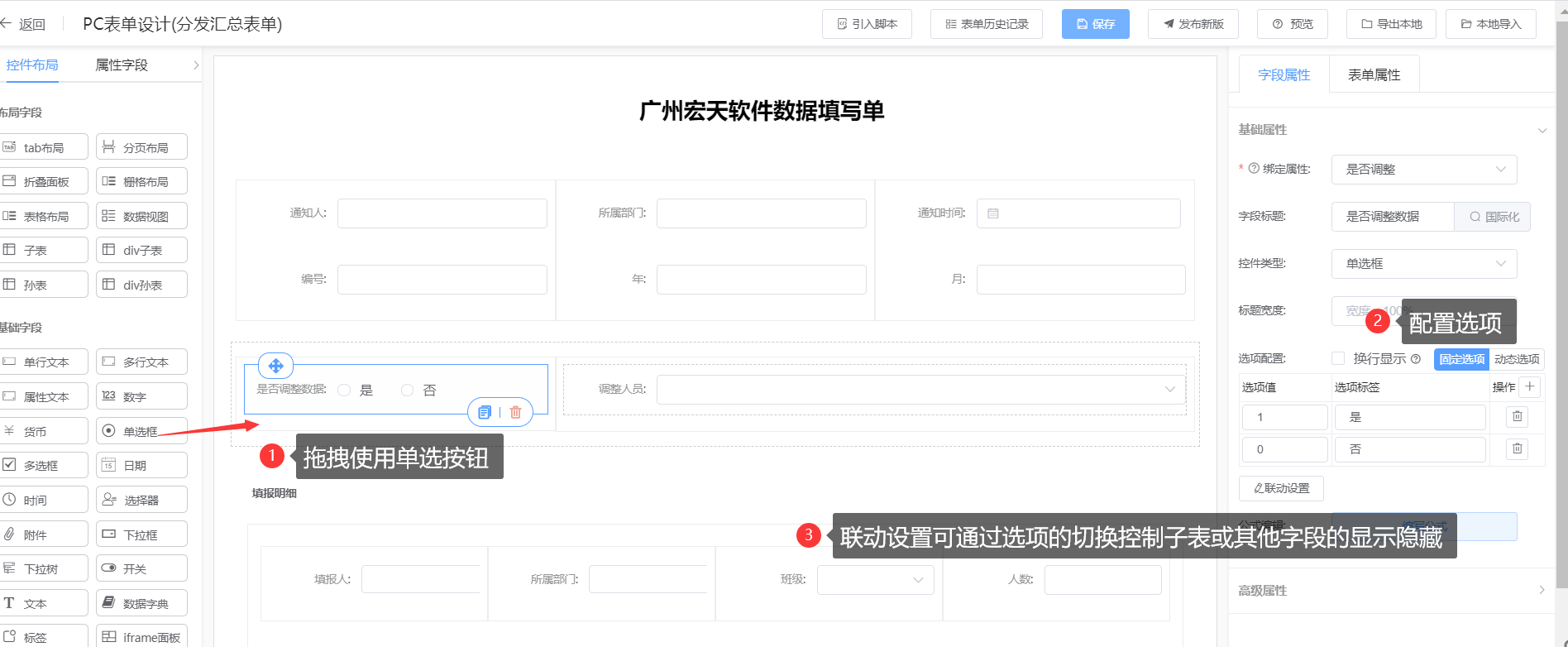Delete the selected radio field via trash icon
The image size is (1568, 647).
515,412
